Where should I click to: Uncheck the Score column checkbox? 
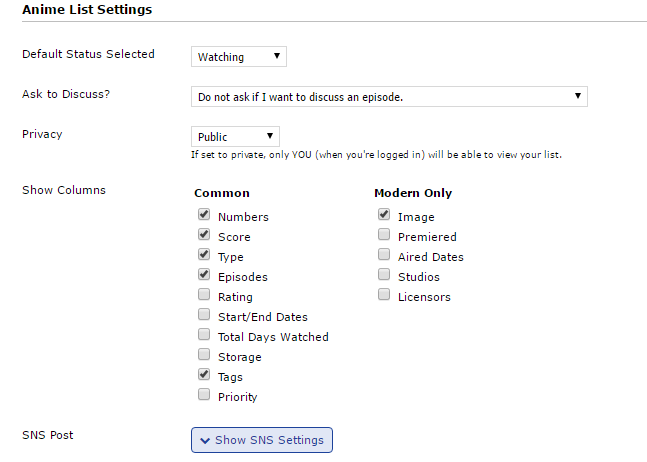(x=204, y=235)
